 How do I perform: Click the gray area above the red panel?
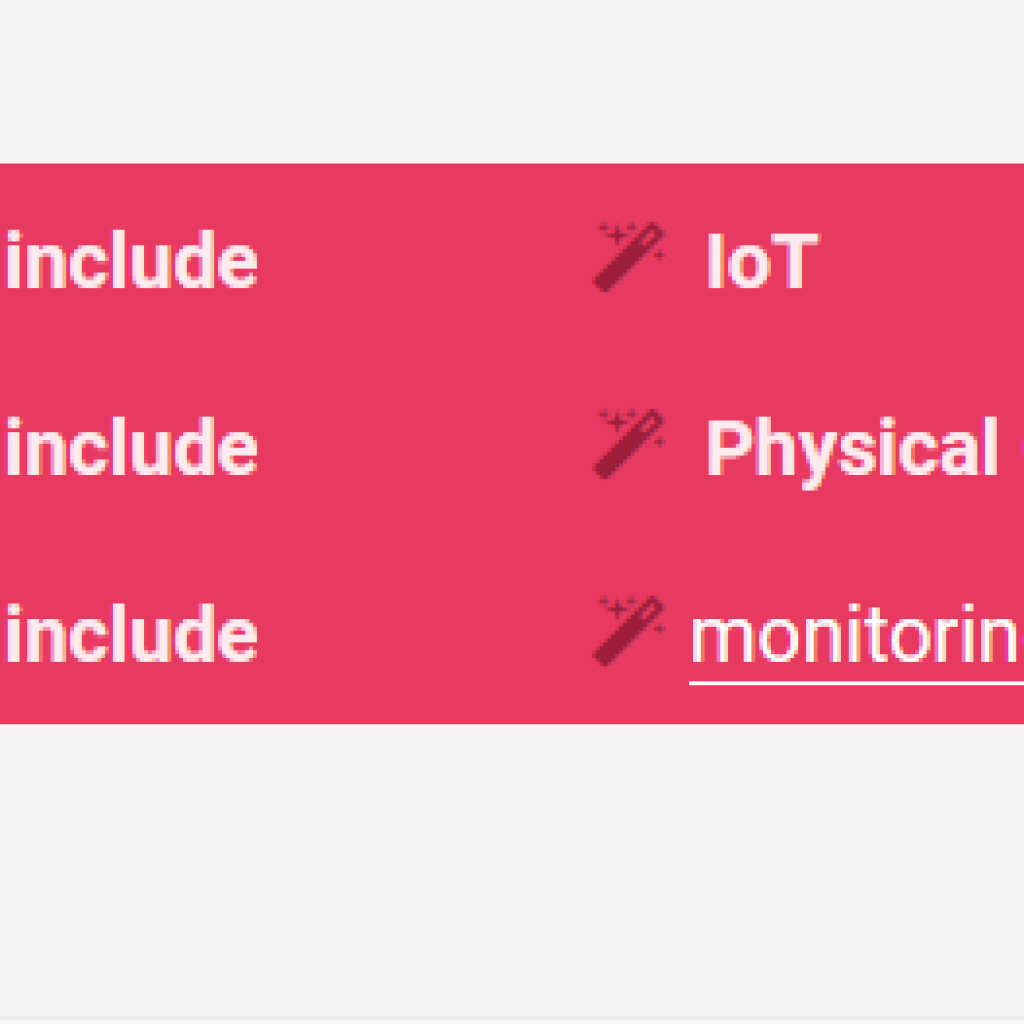[x=512, y=81]
